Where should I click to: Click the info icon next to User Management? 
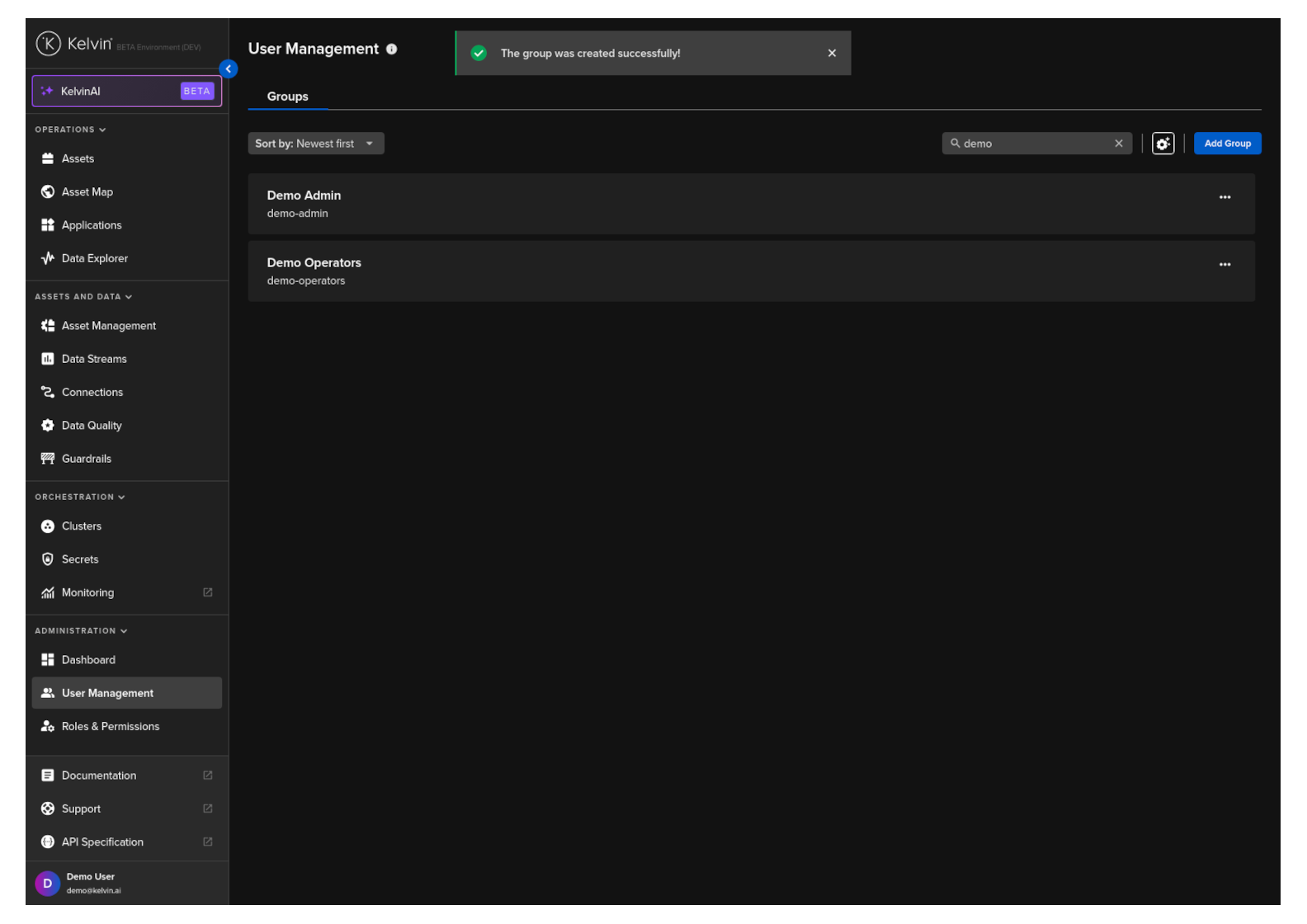(x=392, y=49)
